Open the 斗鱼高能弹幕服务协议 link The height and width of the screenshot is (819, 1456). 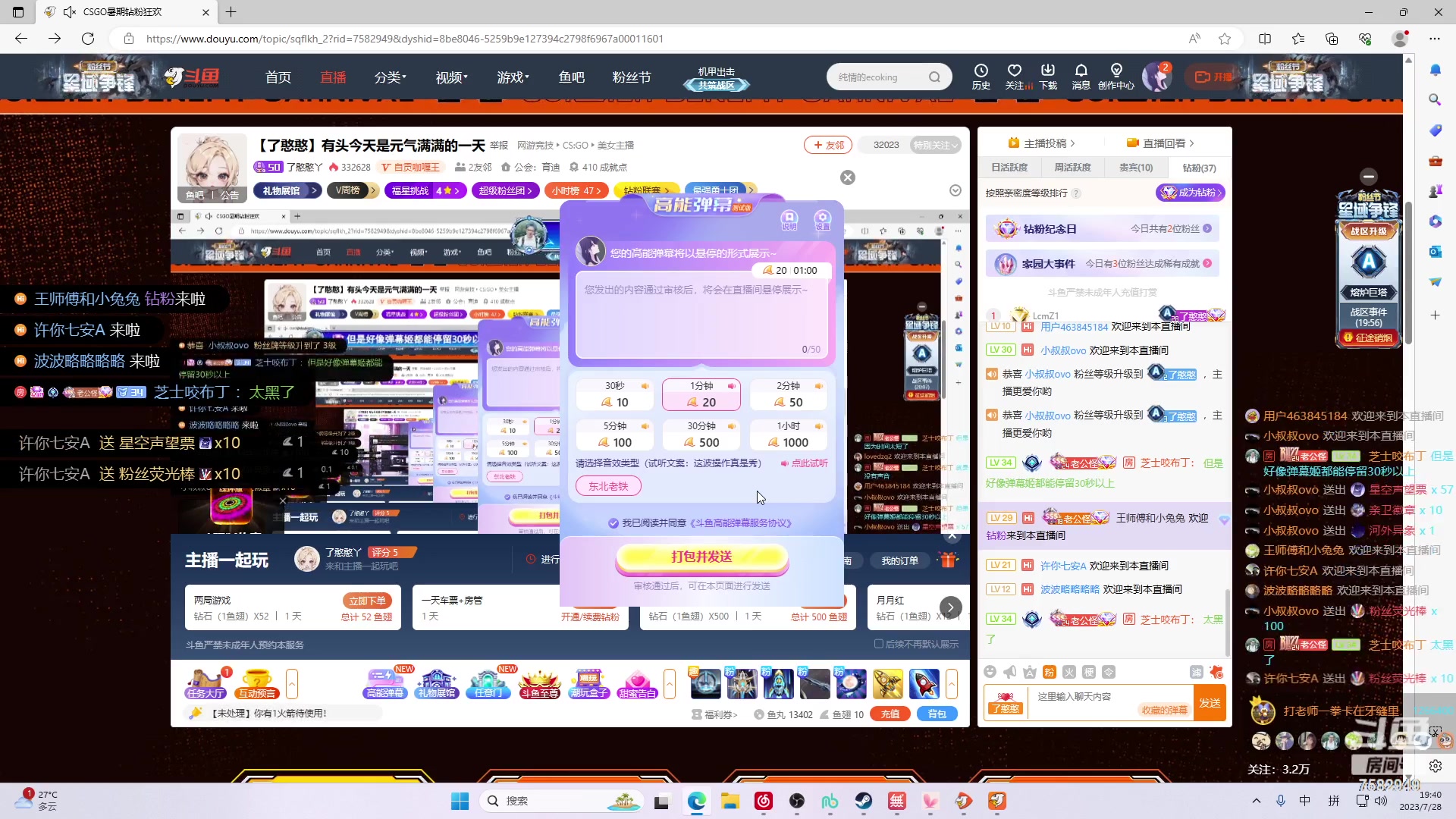[x=742, y=523]
